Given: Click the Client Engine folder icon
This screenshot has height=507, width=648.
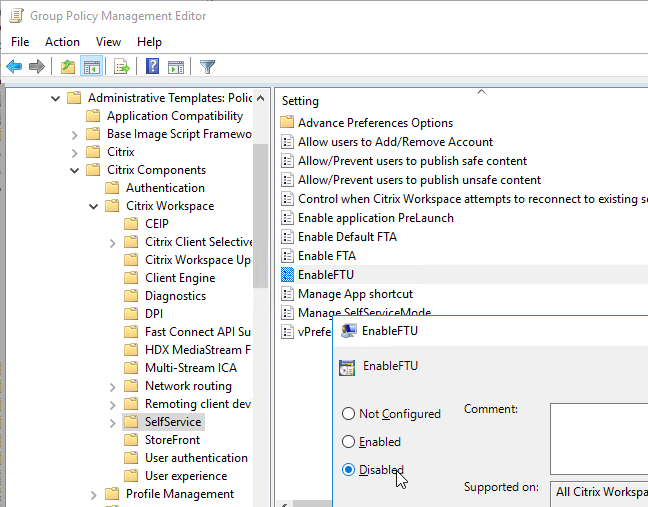Looking at the screenshot, I should click(131, 278).
